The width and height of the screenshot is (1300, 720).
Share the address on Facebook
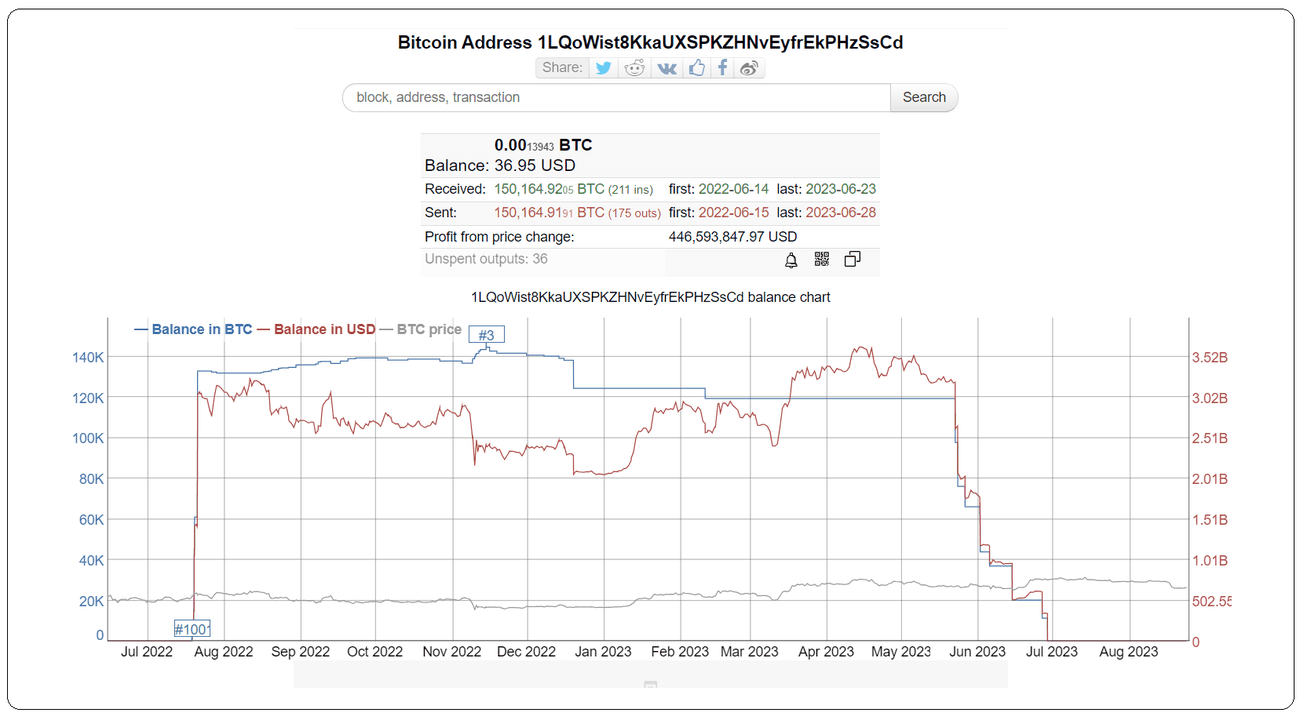[x=722, y=68]
